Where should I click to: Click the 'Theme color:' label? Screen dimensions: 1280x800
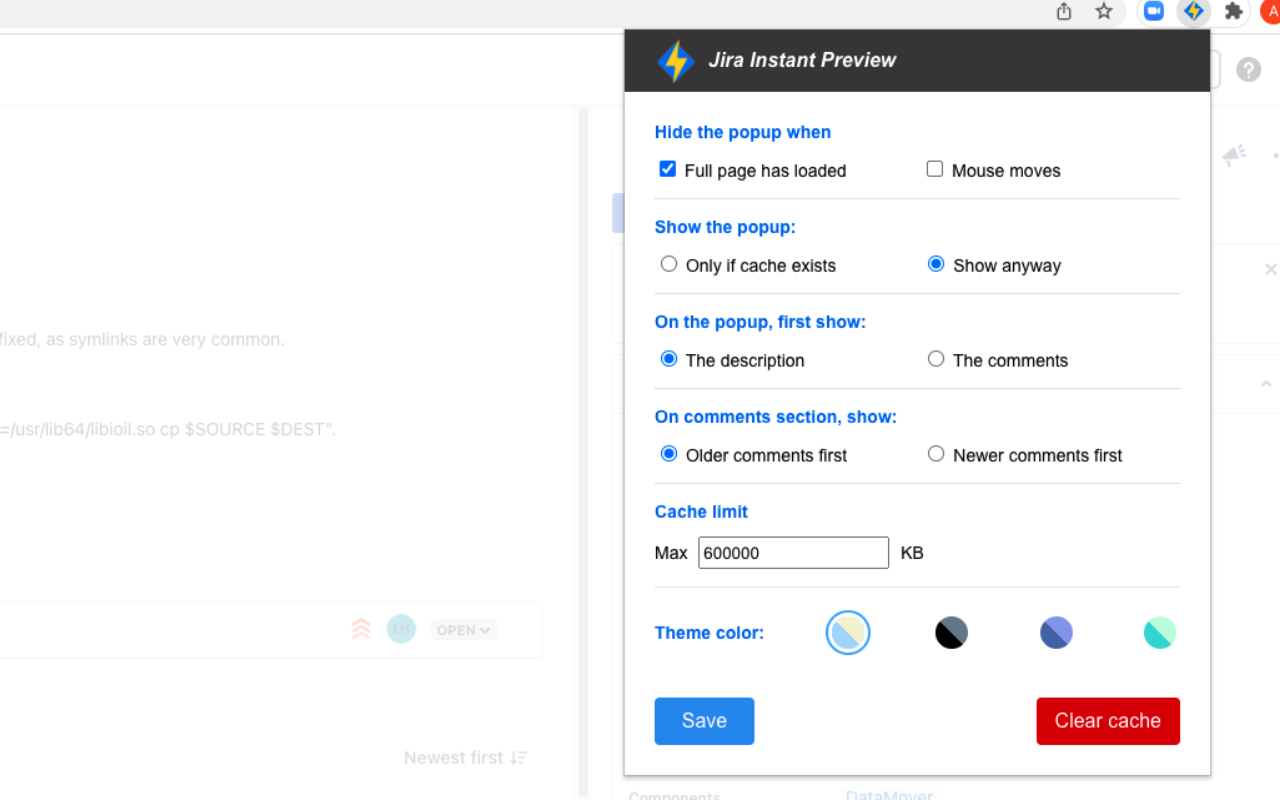(x=709, y=633)
